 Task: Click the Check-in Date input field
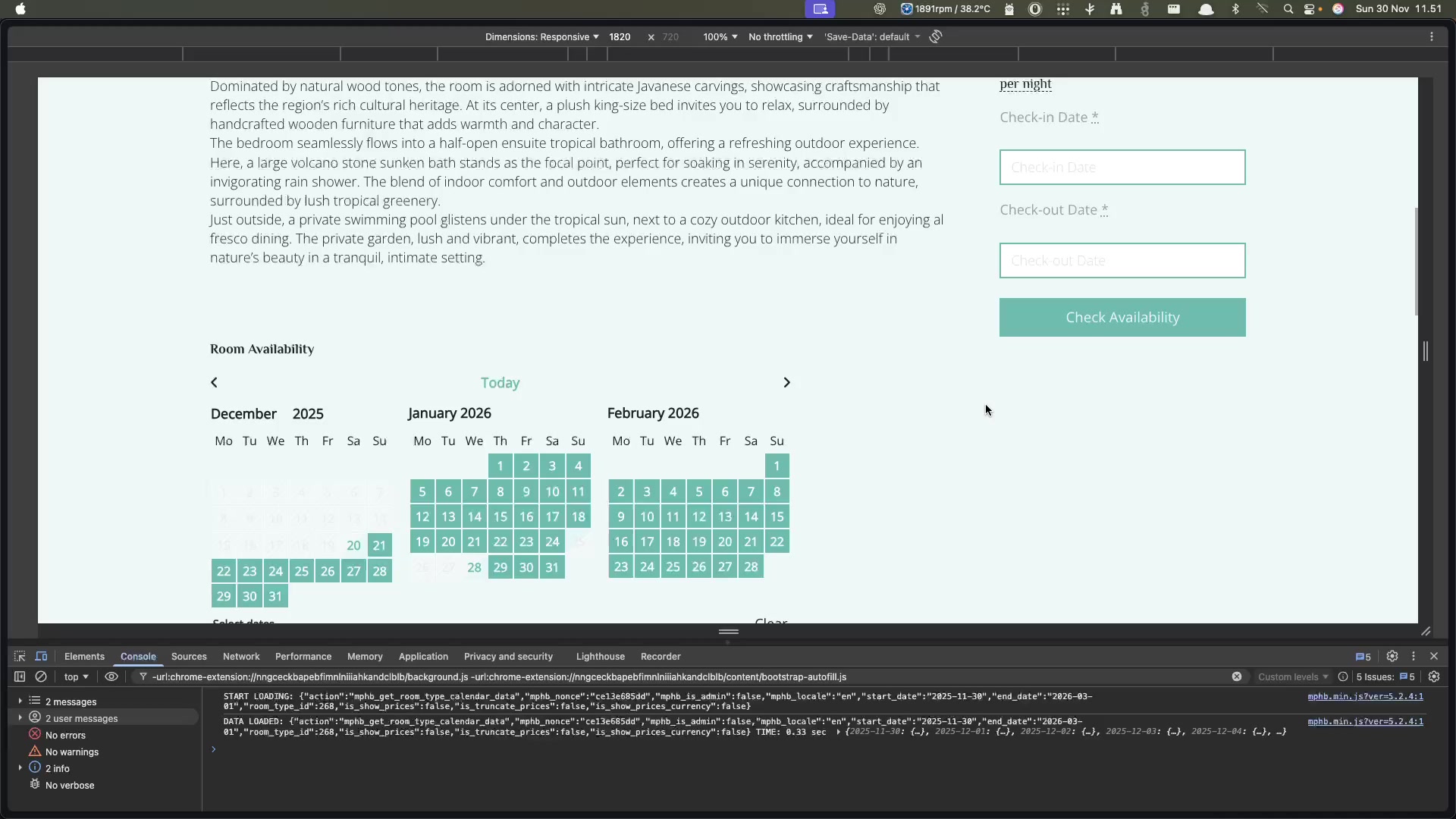[1122, 168]
